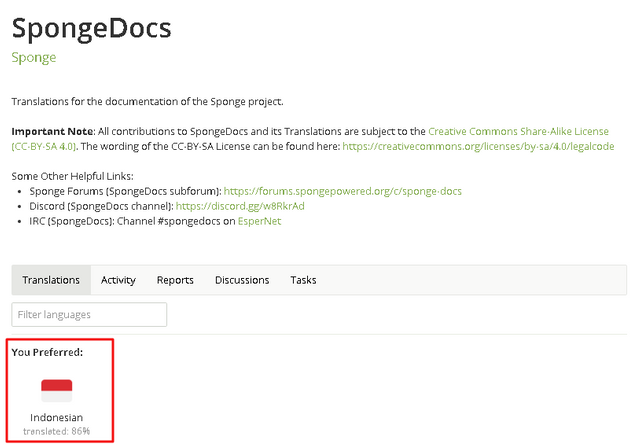Image resolution: width=640 pixels, height=445 pixels.
Task: Focus the Filter languages input field
Action: (89, 314)
